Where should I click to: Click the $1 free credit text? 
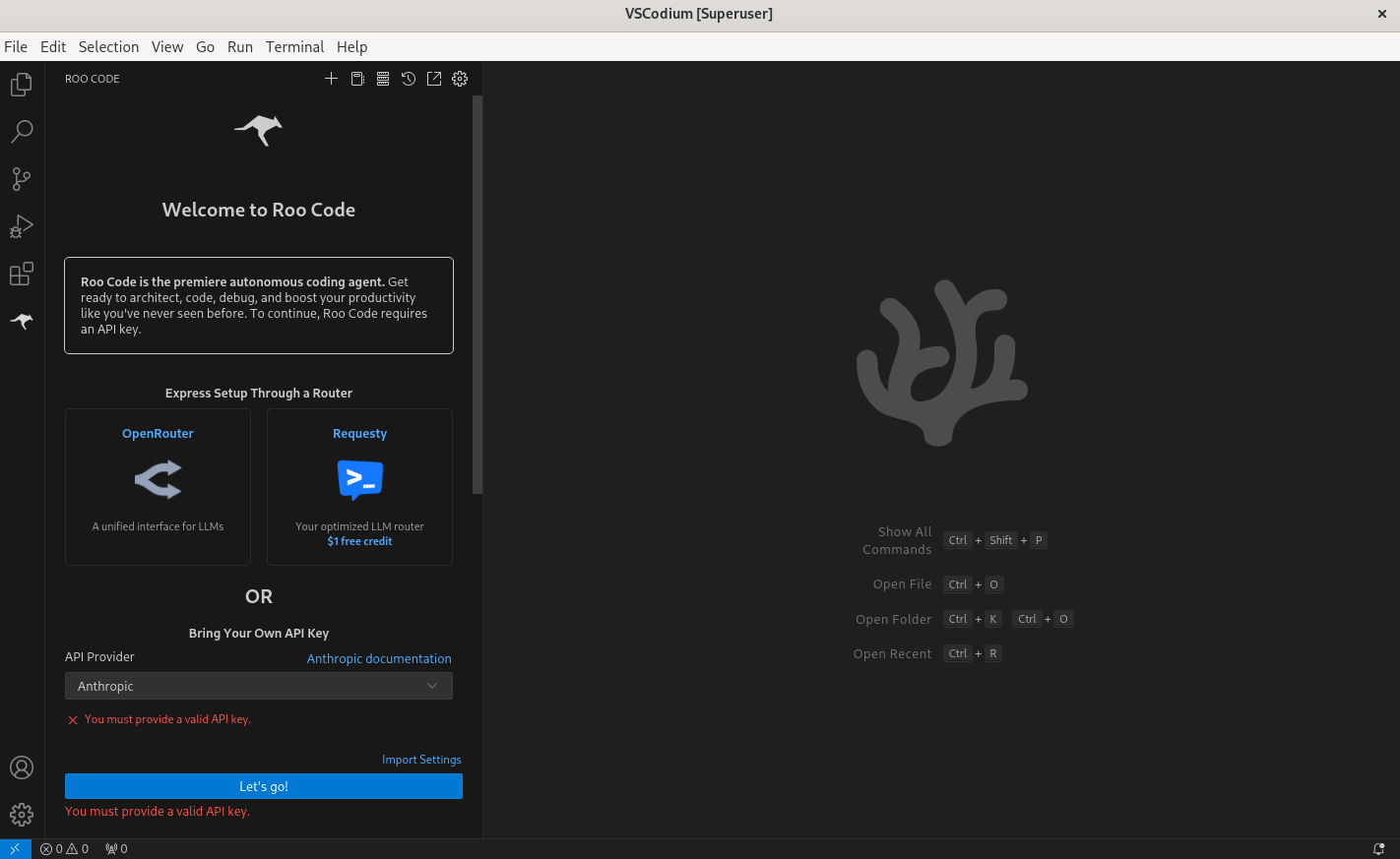pos(359,541)
